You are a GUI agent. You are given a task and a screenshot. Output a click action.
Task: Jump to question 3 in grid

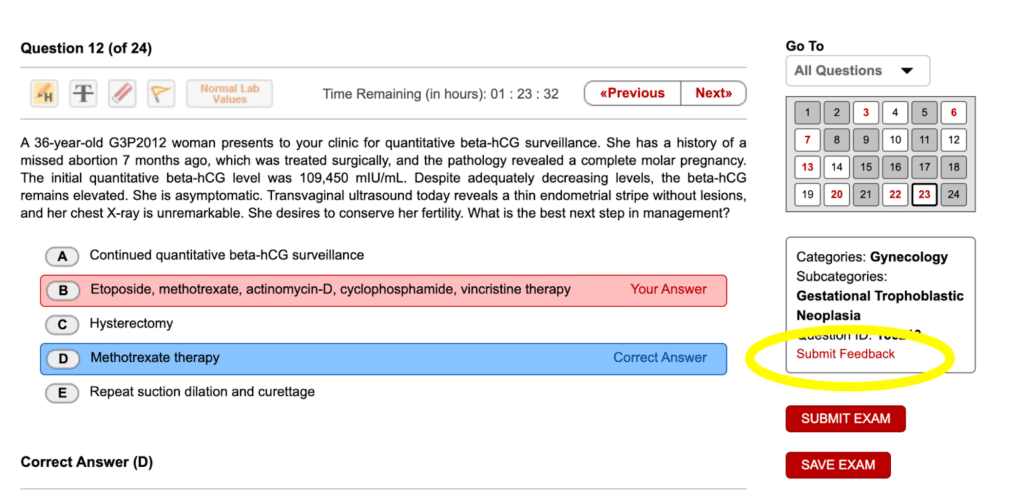pyautogui.click(x=866, y=112)
